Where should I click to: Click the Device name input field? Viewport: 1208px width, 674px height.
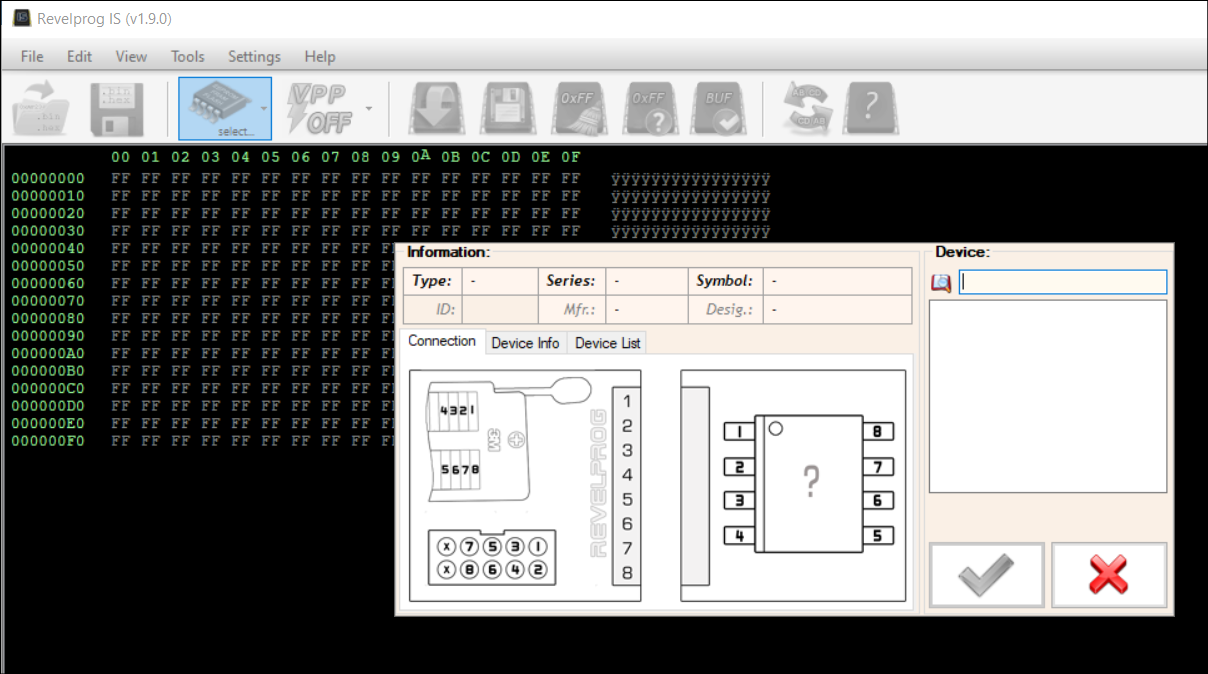[x=1062, y=282]
